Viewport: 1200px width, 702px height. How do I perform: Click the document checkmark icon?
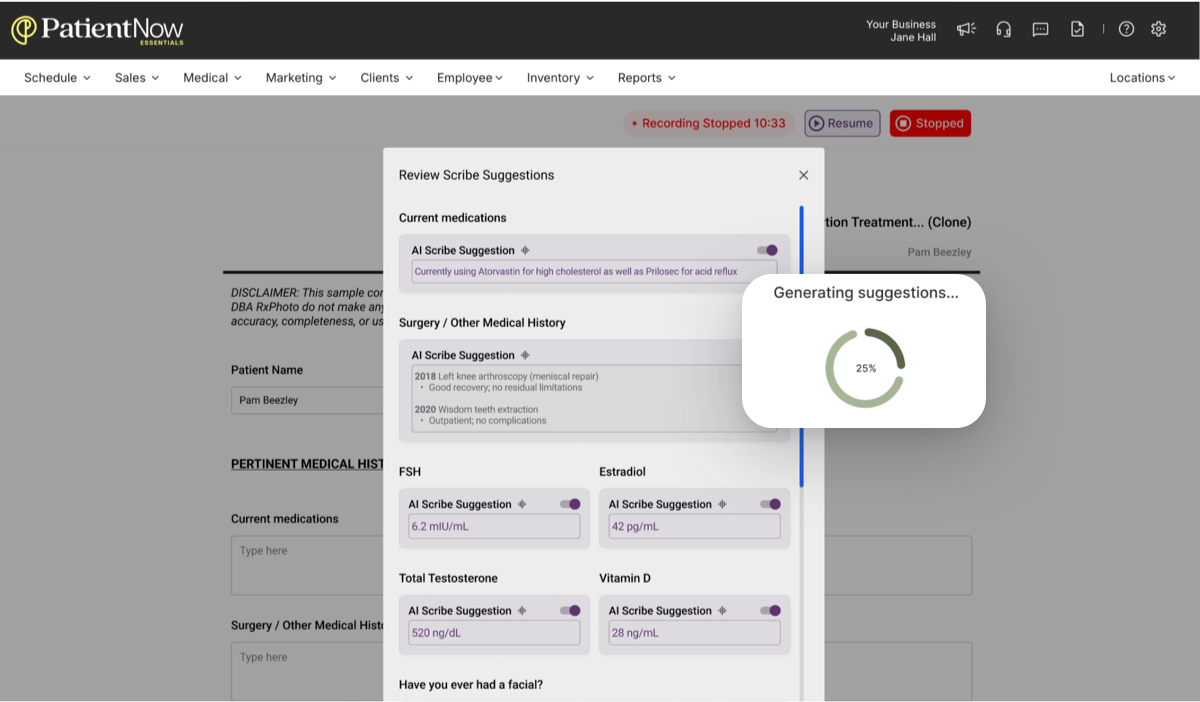coord(1077,29)
